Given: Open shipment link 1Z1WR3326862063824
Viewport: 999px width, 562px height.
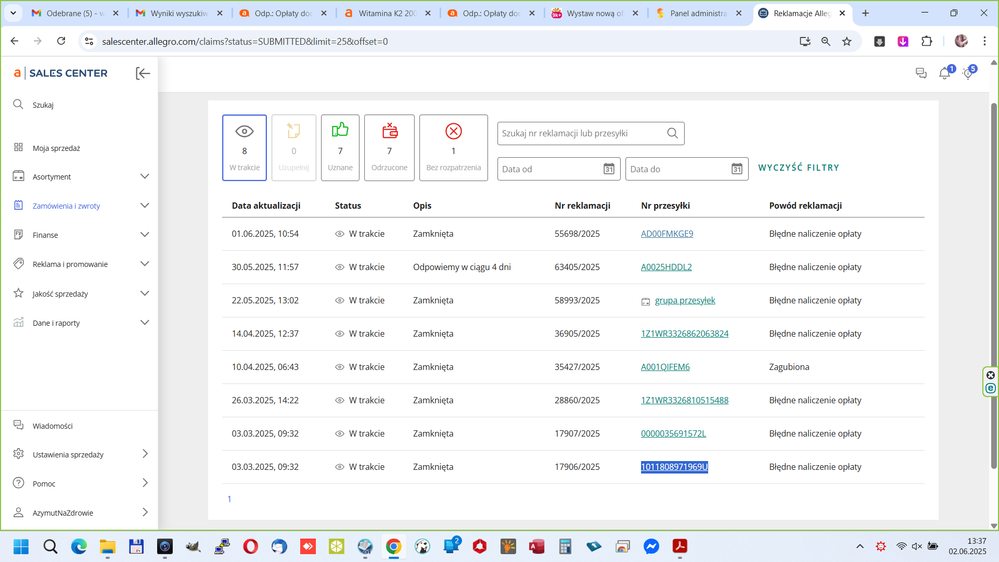Looking at the screenshot, I should click(x=685, y=333).
